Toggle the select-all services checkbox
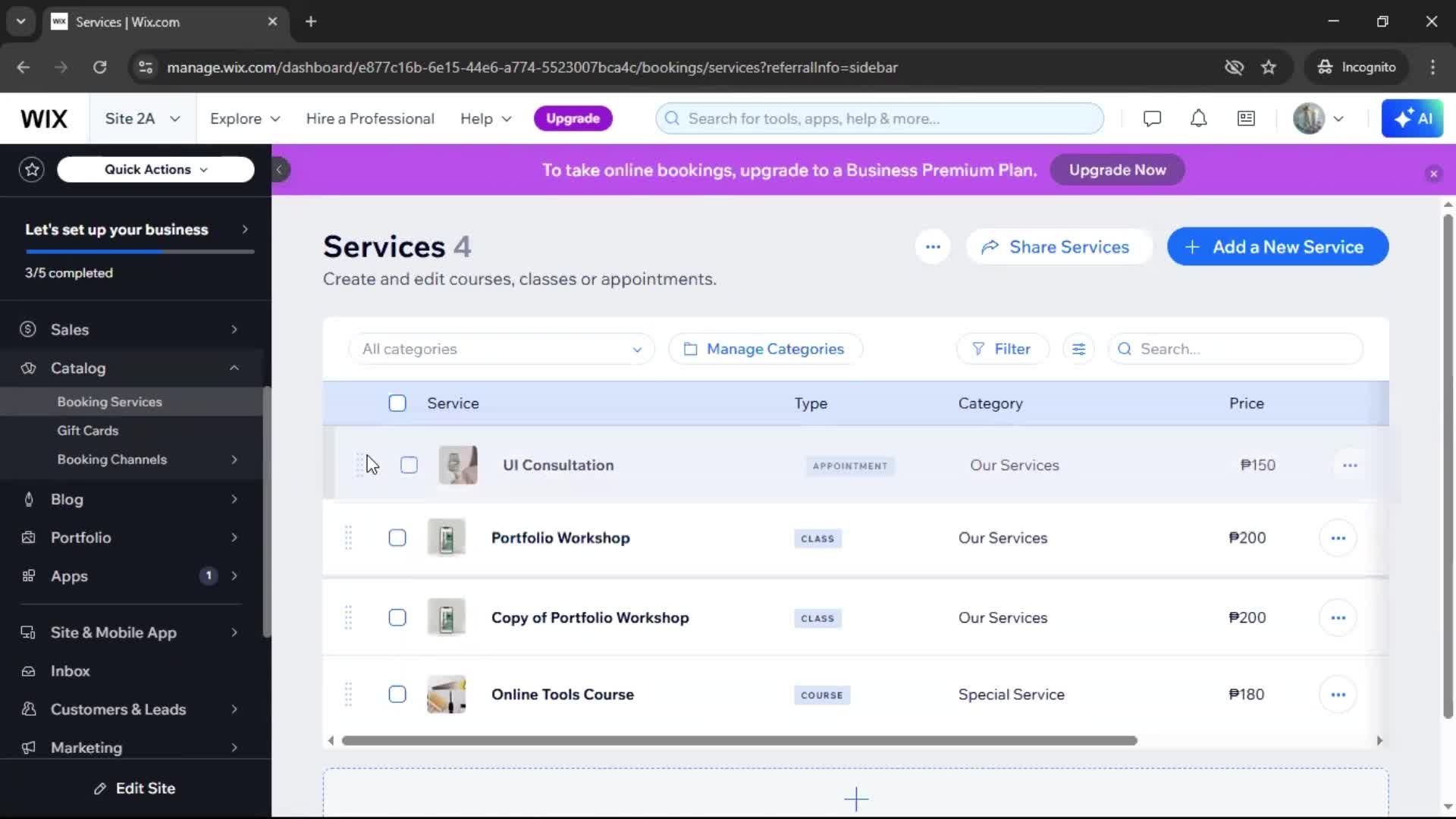This screenshot has width=1456, height=819. click(x=397, y=403)
